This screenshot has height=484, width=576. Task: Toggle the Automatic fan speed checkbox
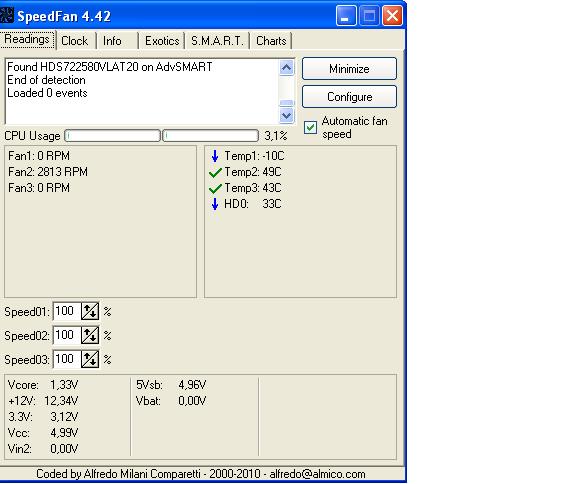click(x=310, y=127)
